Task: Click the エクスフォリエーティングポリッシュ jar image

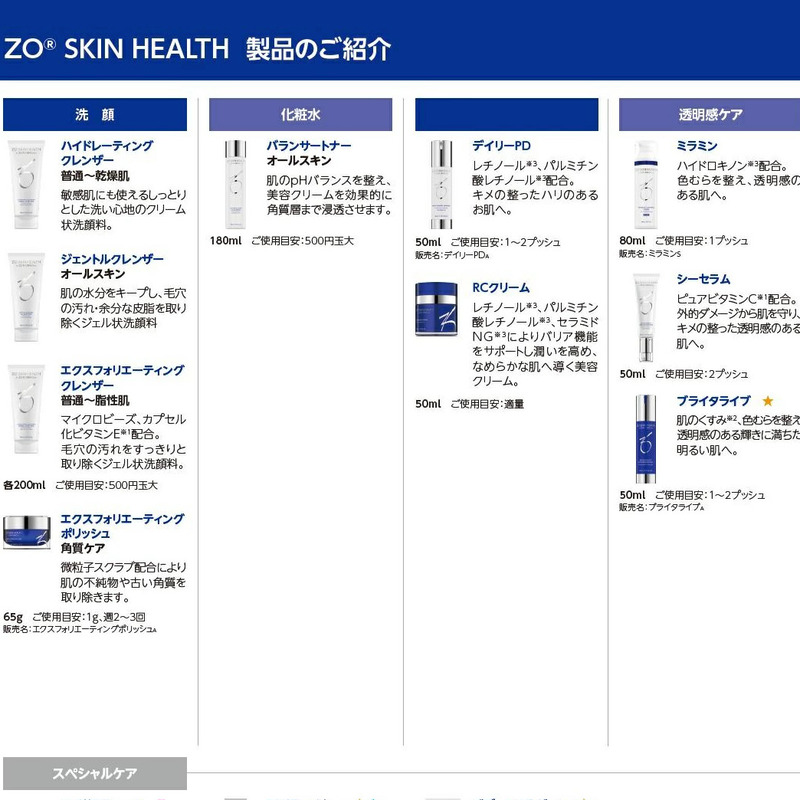Action: pos(27,532)
